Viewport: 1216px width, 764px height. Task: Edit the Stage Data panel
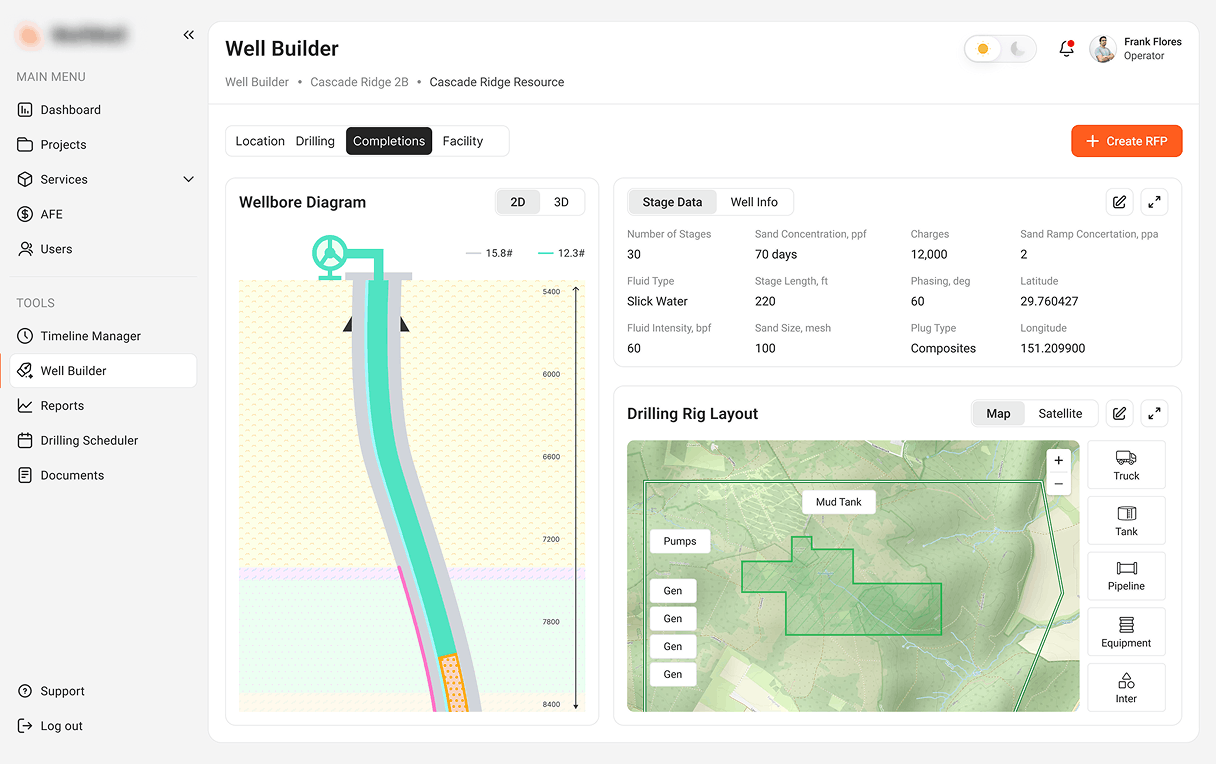point(1120,202)
